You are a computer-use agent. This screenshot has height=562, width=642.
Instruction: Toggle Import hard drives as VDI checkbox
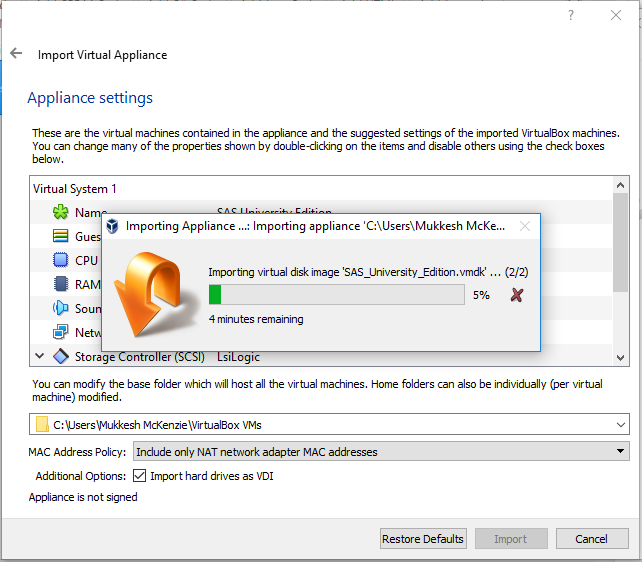coord(140,476)
